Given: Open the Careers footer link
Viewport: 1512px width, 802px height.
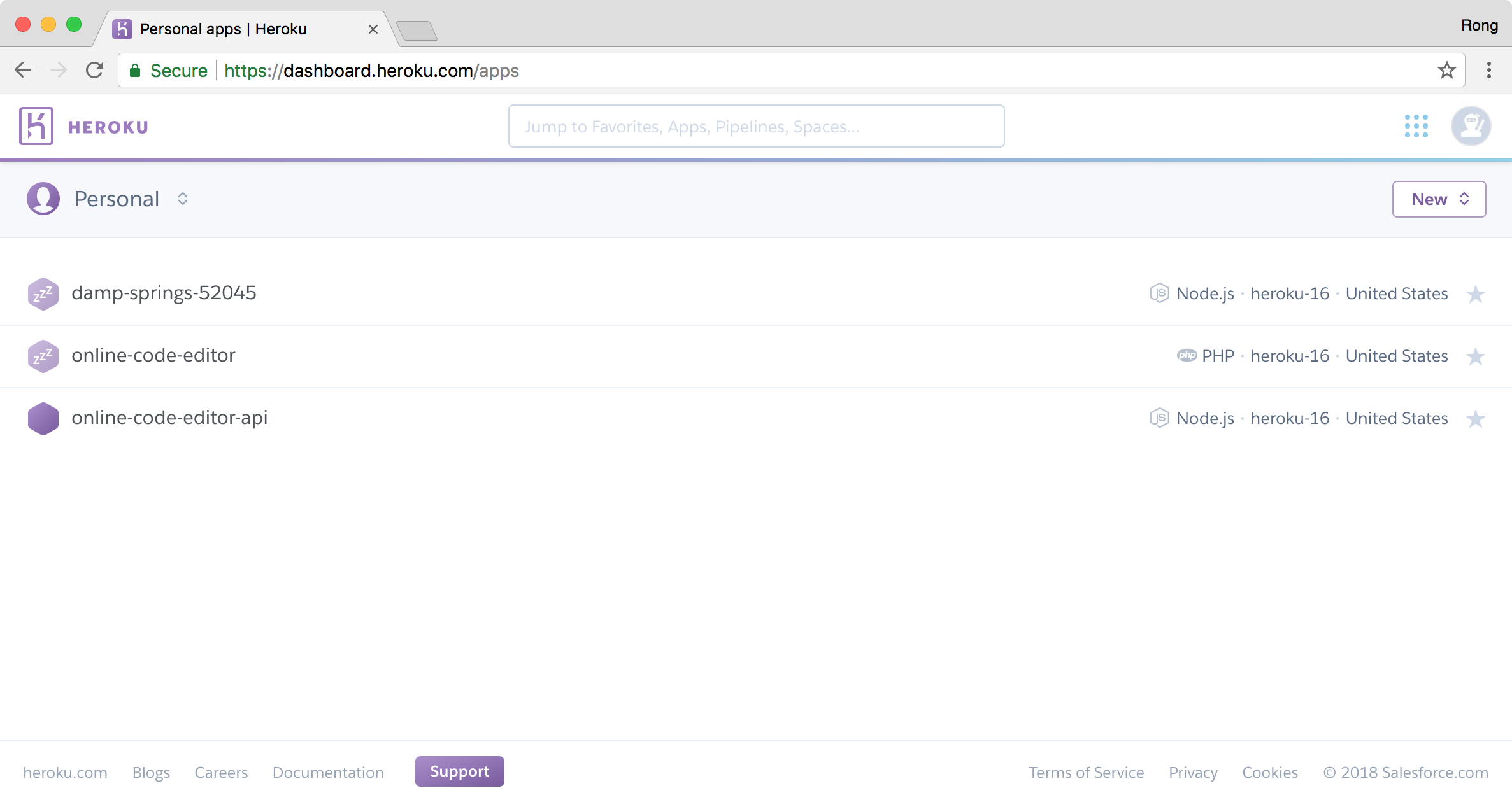Looking at the screenshot, I should [221, 772].
